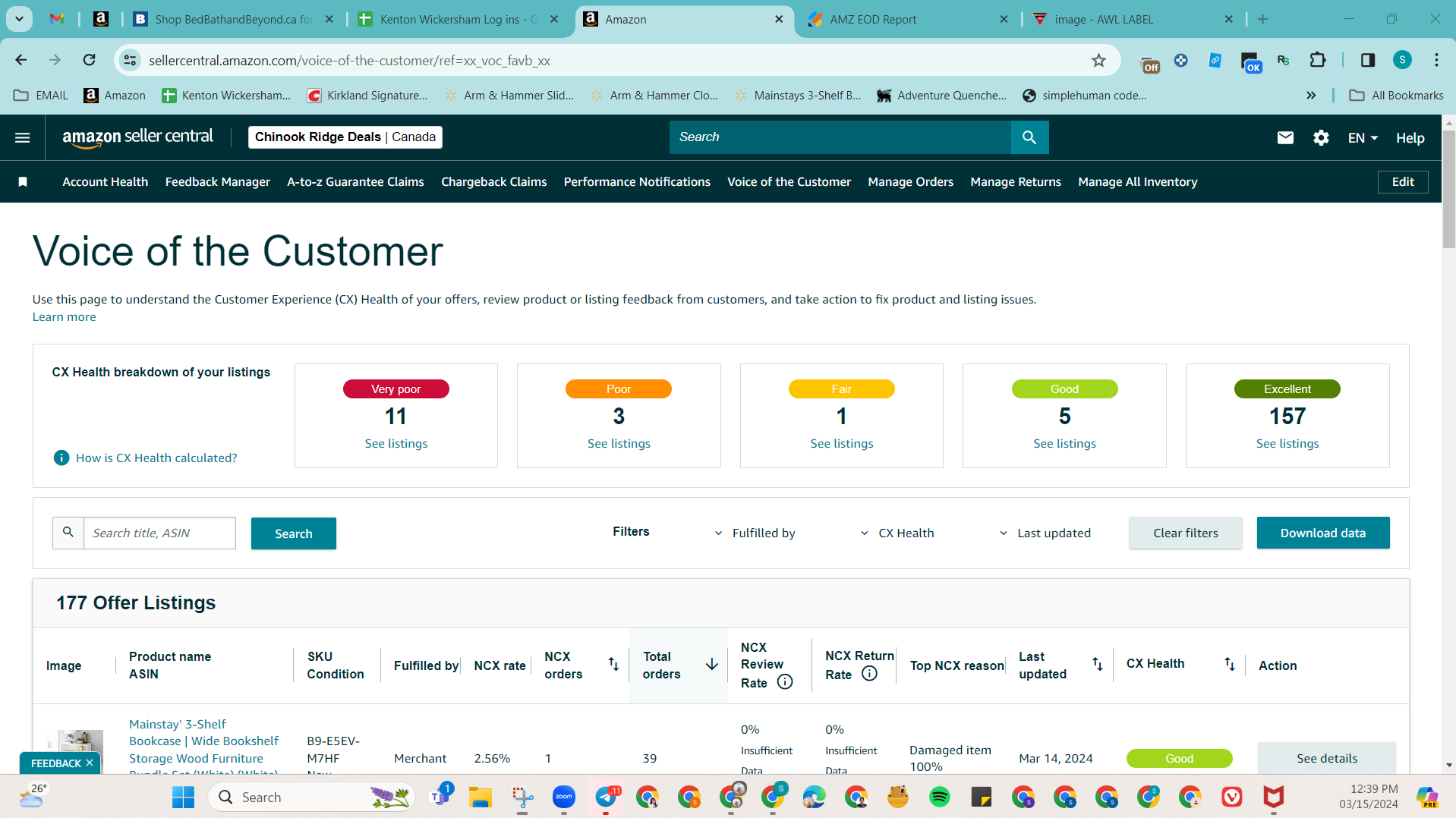Open Telegram from the taskbar
This screenshot has width=1456, height=818.
[x=606, y=798]
